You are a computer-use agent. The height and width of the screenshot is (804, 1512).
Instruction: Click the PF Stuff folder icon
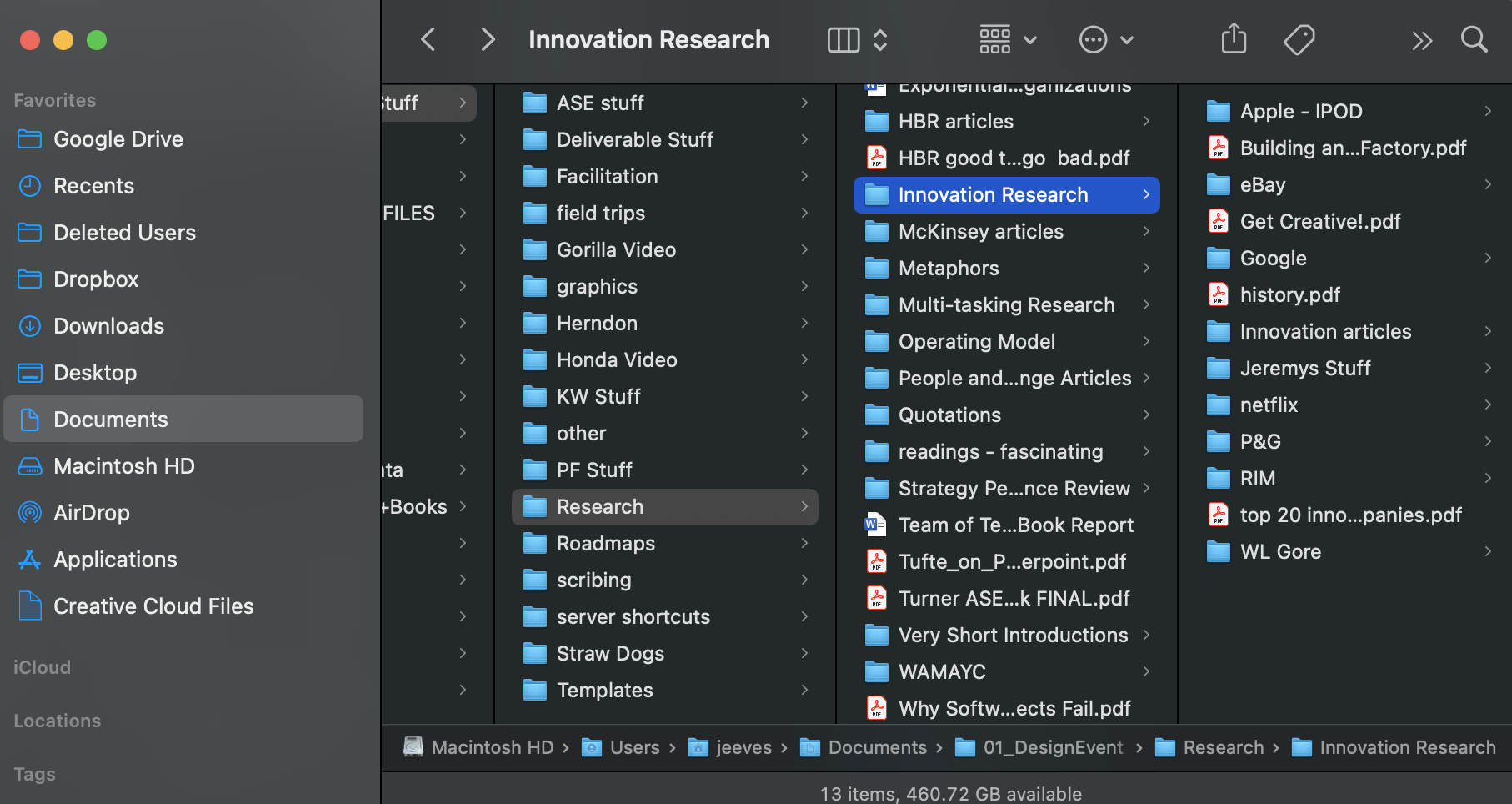coord(535,470)
